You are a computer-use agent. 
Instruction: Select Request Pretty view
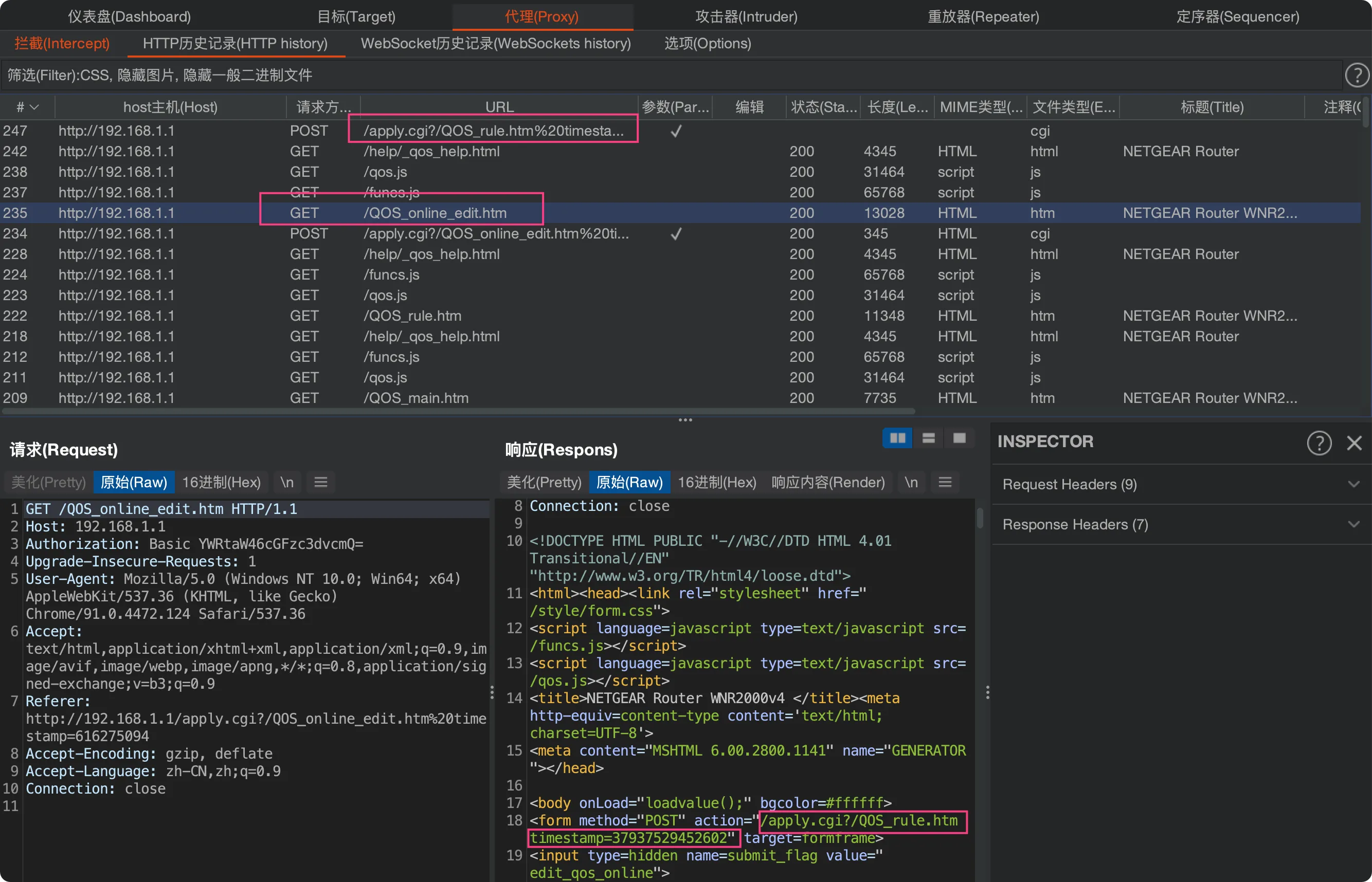pos(49,482)
